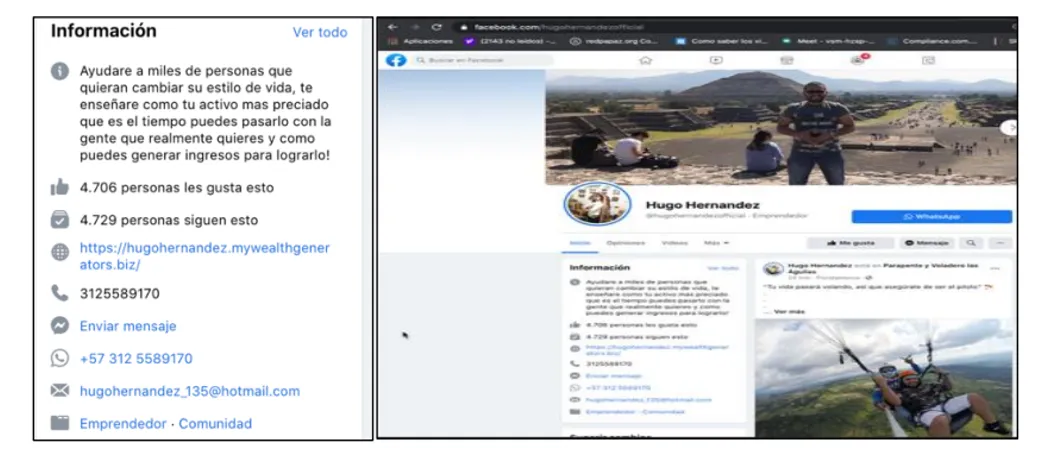Expand the post with Ver más

(790, 312)
